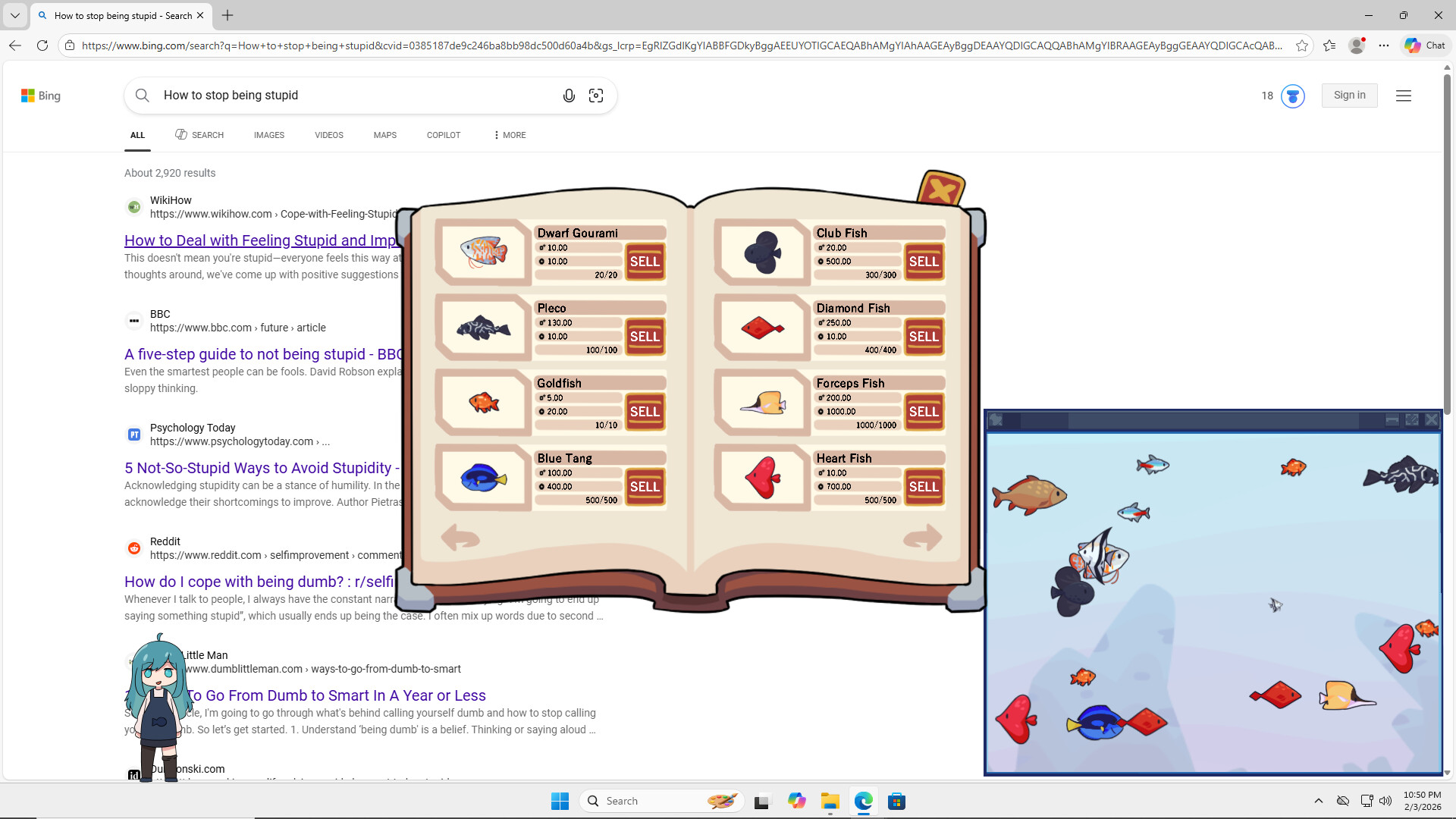Switch to the COPILOT tab
The height and width of the screenshot is (819, 1456).
[x=443, y=135]
